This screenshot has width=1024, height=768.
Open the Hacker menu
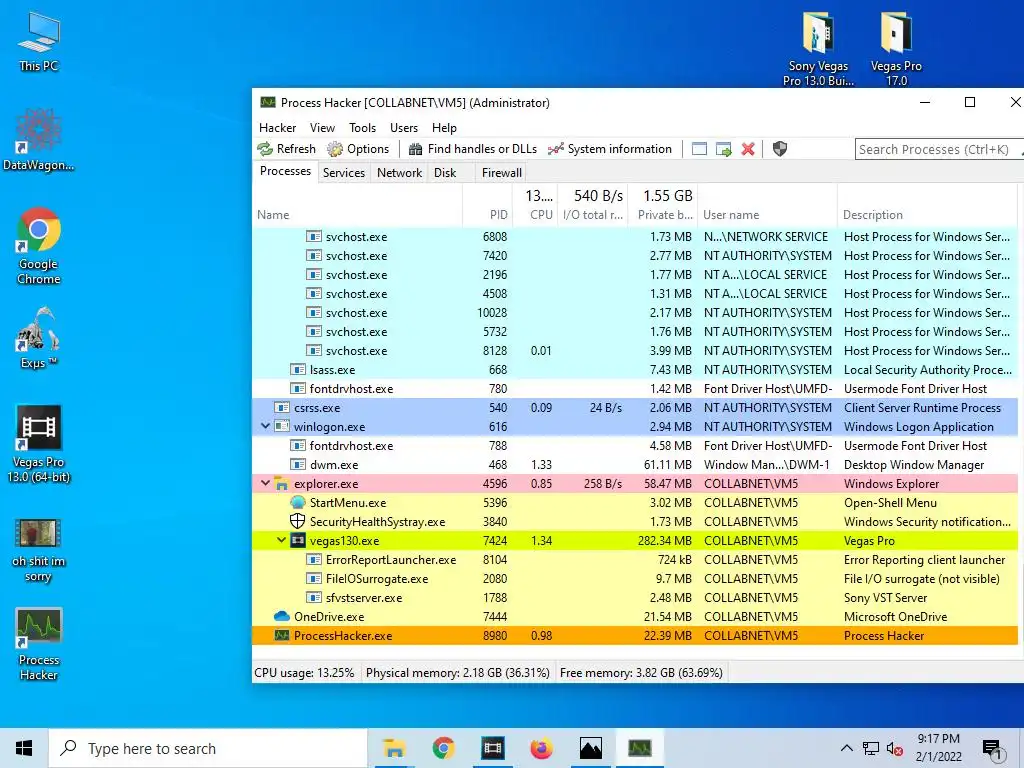(x=278, y=128)
